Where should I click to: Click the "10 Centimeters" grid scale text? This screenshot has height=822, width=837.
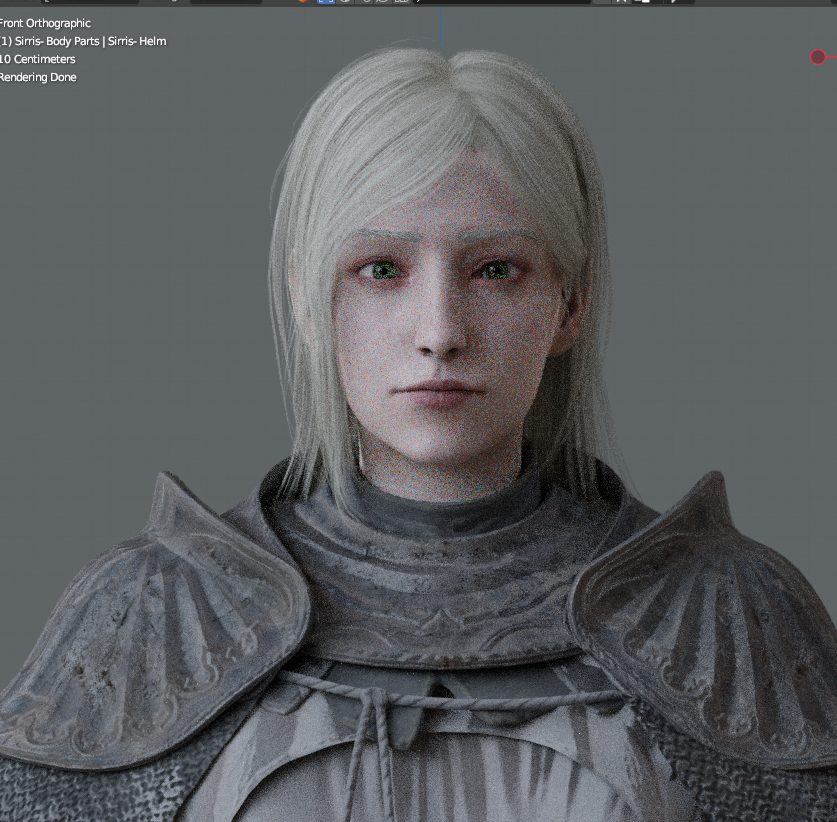(37, 59)
